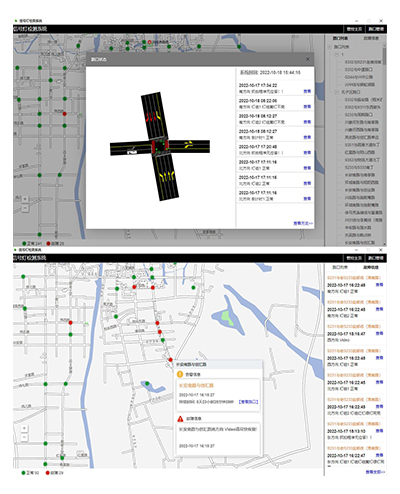The image size is (400, 494).
Task: Click the red triangle fault alert icon
Action: point(180,419)
